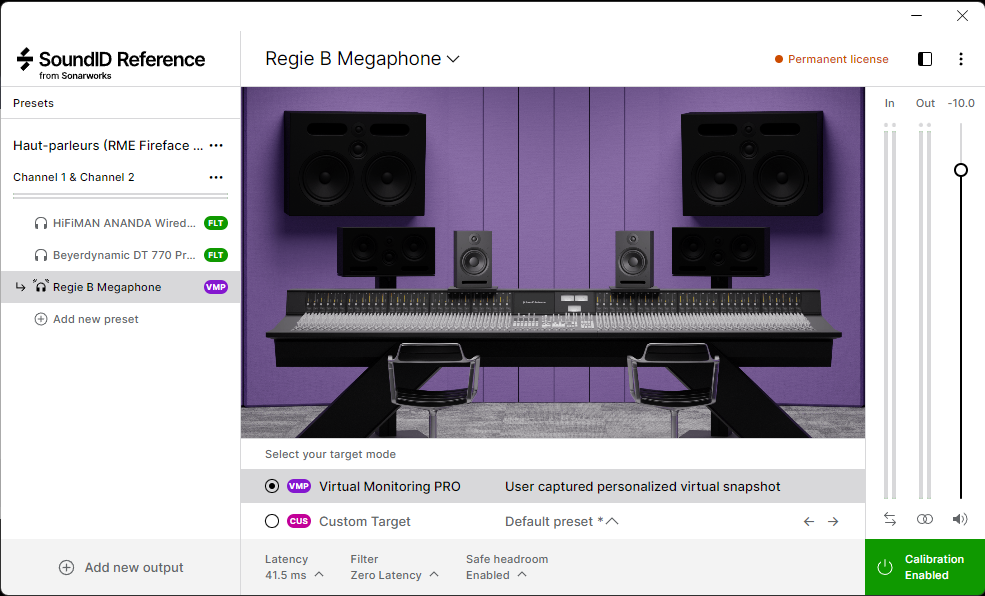Expand the Default preset dropdown for Custom Target

point(562,521)
